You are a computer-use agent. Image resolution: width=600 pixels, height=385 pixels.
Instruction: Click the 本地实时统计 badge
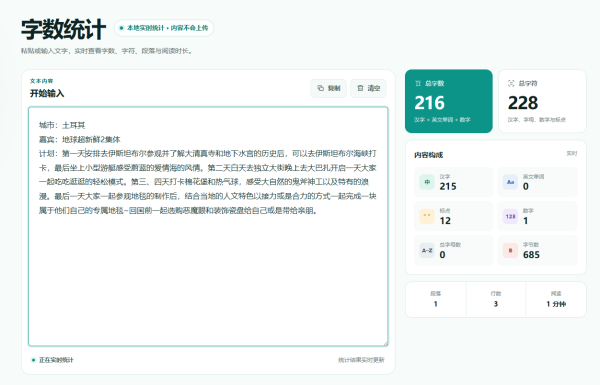[164, 28]
